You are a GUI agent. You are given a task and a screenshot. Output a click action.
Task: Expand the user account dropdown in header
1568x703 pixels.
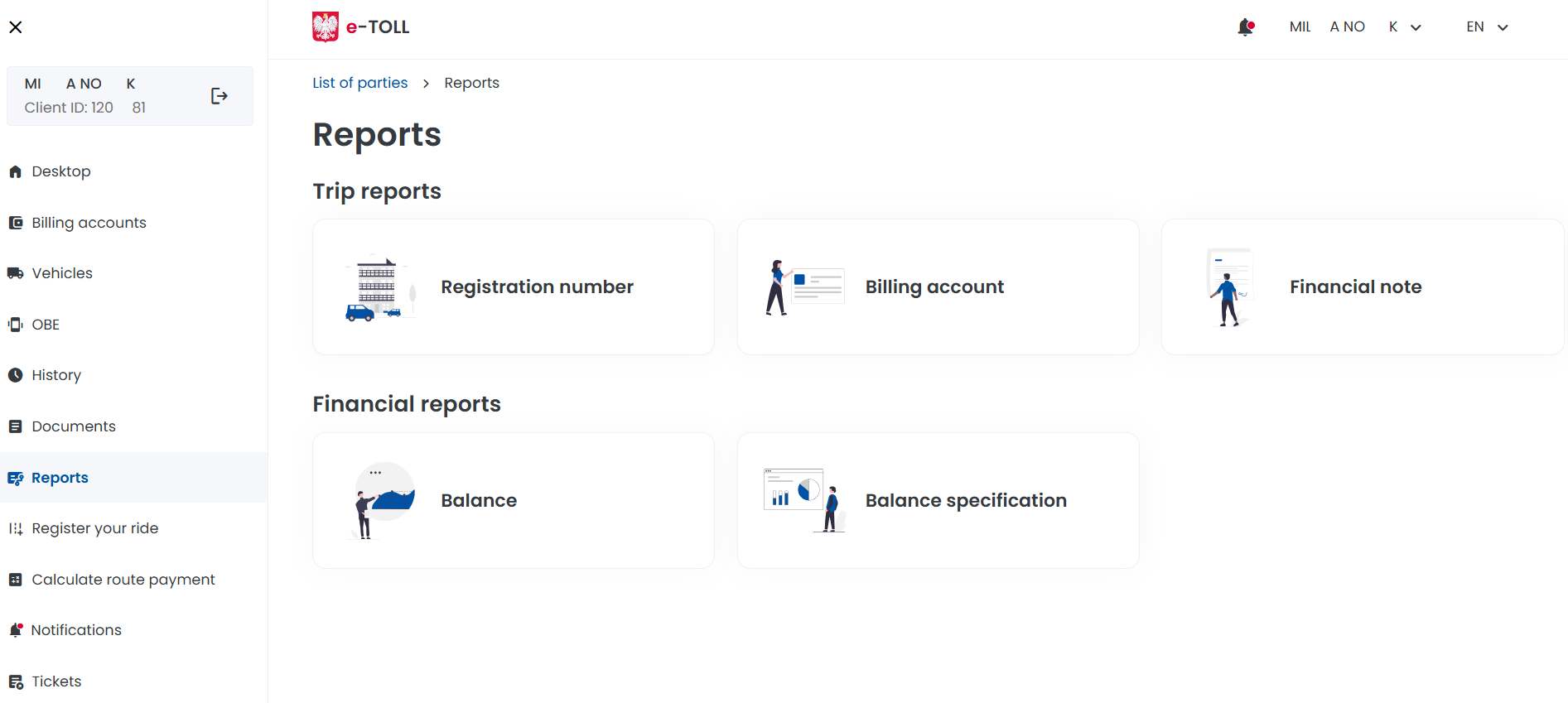click(1416, 27)
